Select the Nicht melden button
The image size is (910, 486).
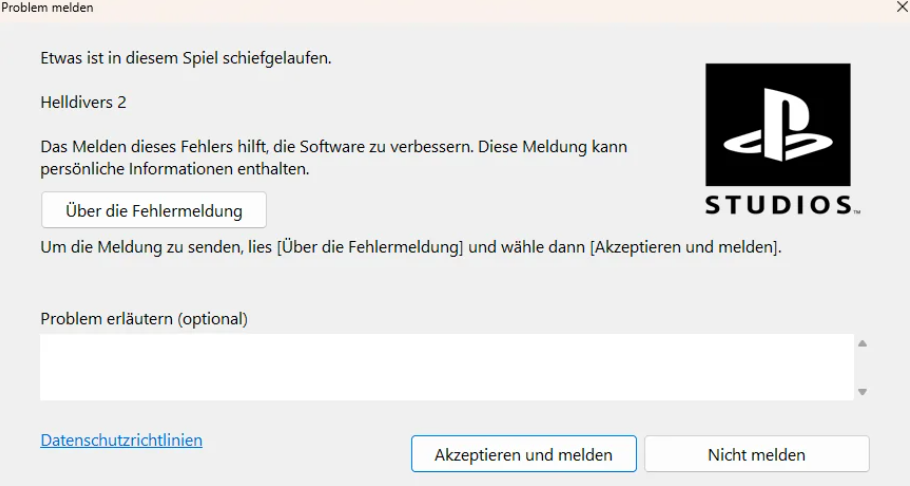tap(757, 454)
